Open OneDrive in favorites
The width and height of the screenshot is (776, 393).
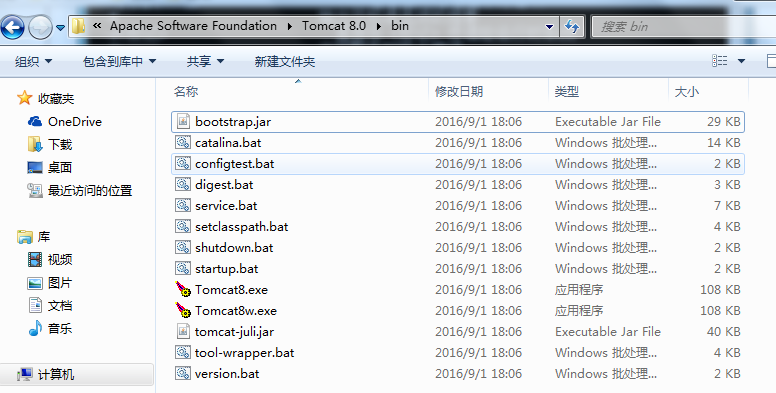tap(75, 121)
